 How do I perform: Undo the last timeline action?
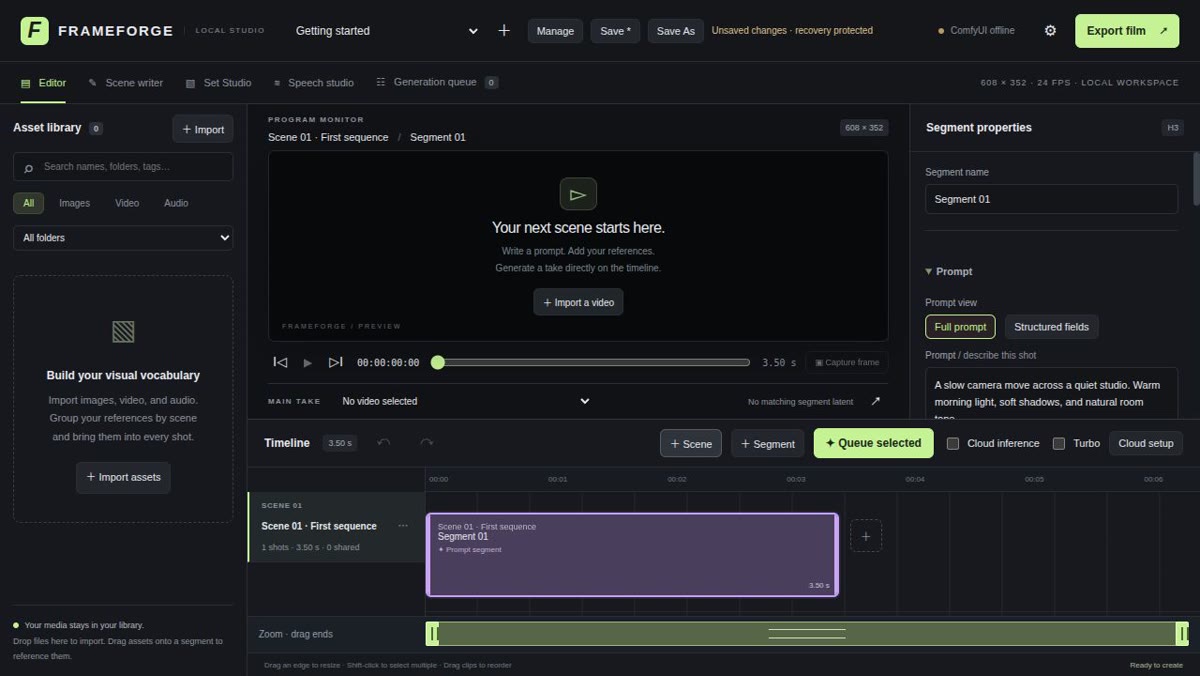point(384,443)
